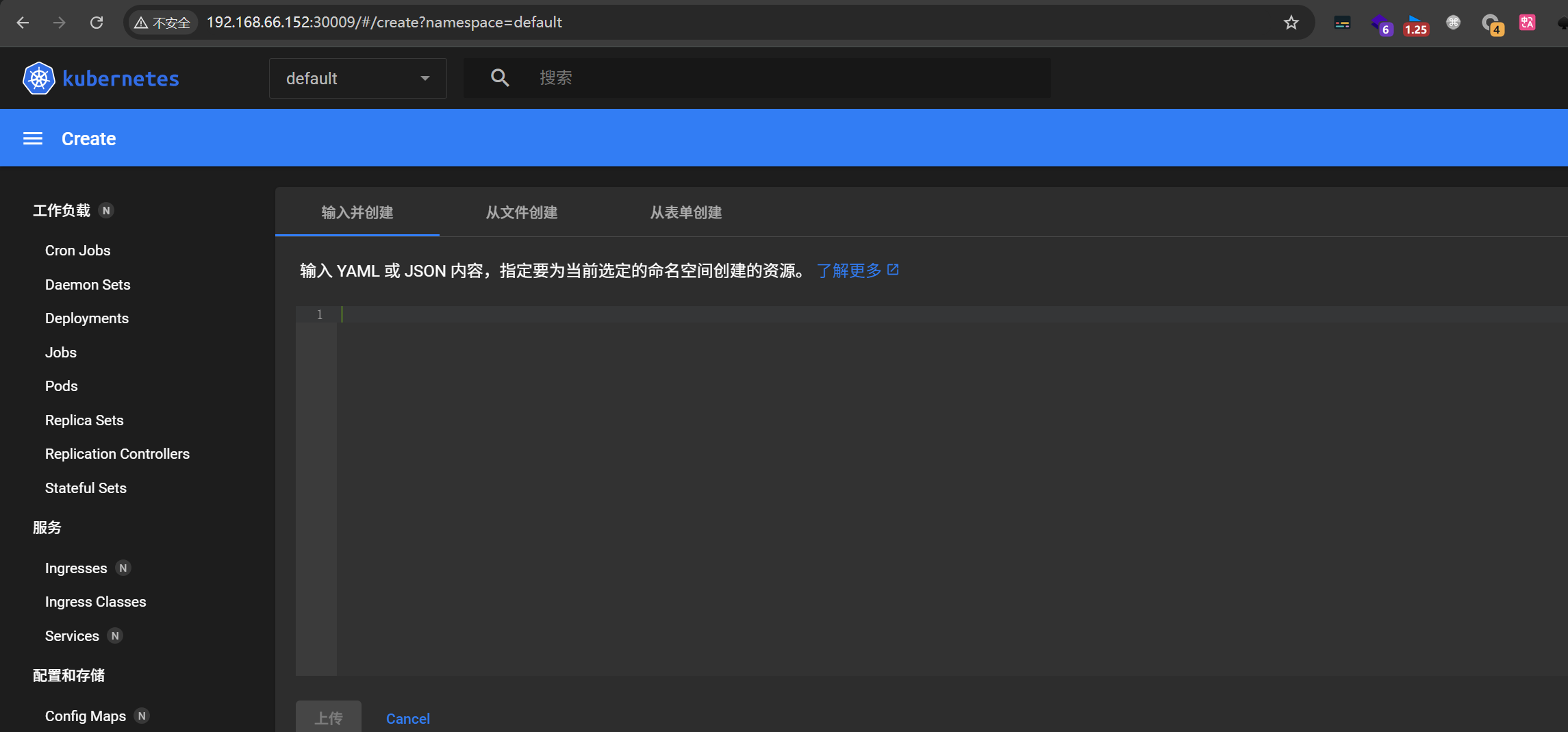Open the translate extension icon
The height and width of the screenshot is (732, 1568).
[x=1527, y=23]
